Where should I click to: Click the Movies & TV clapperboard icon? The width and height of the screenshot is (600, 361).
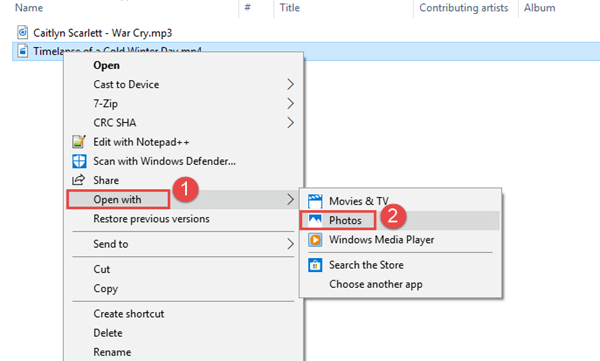tap(315, 201)
